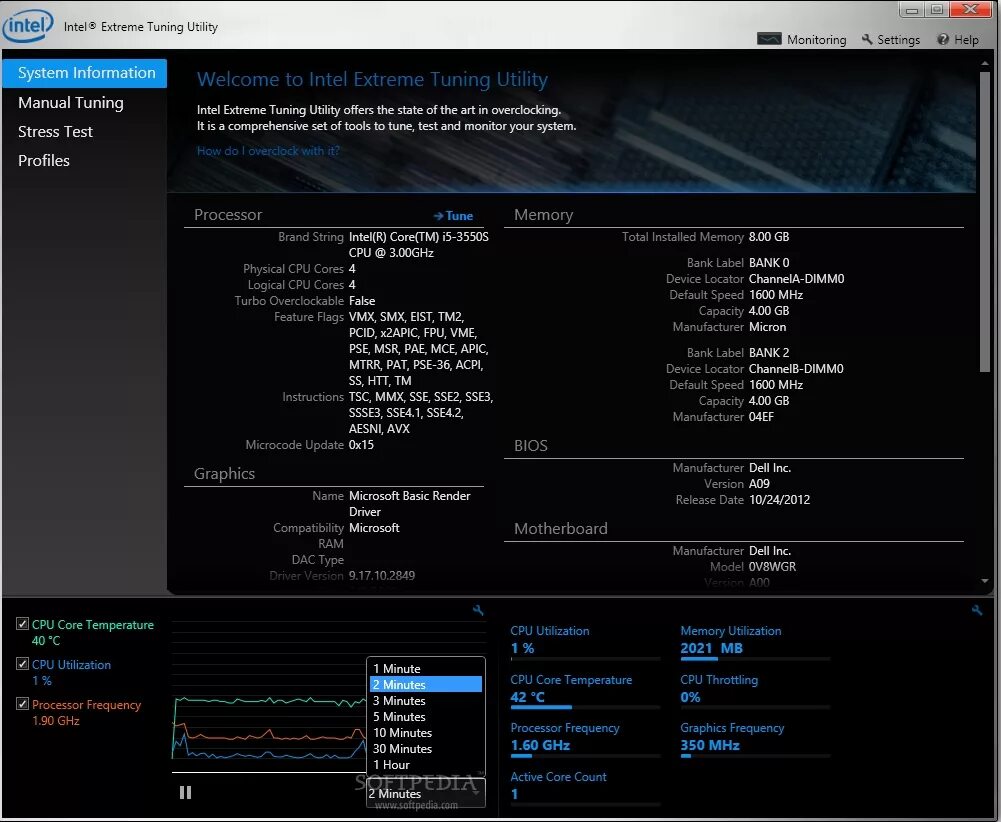Image resolution: width=1001 pixels, height=822 pixels.
Task: Click the CPU Utilization 1 % monitor bar
Action: [x=585, y=640]
